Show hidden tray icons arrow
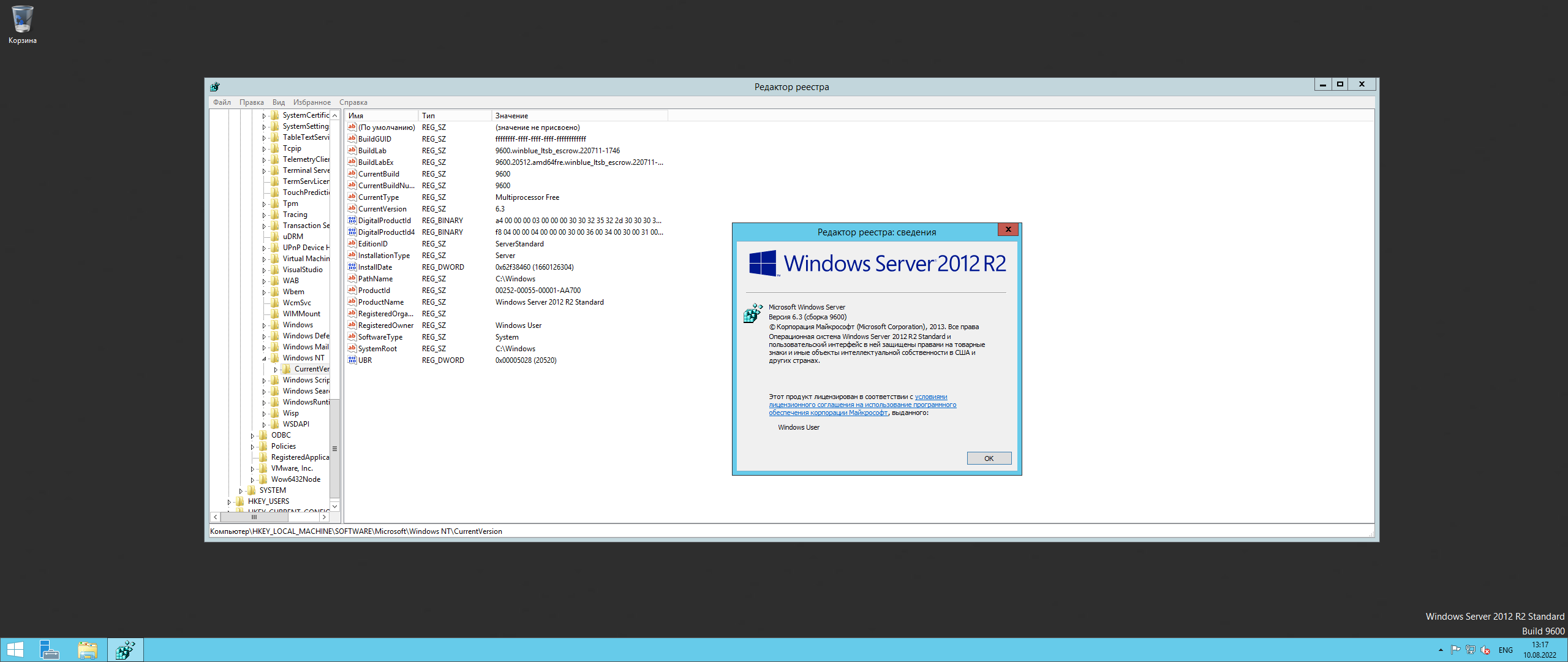 (x=1441, y=650)
